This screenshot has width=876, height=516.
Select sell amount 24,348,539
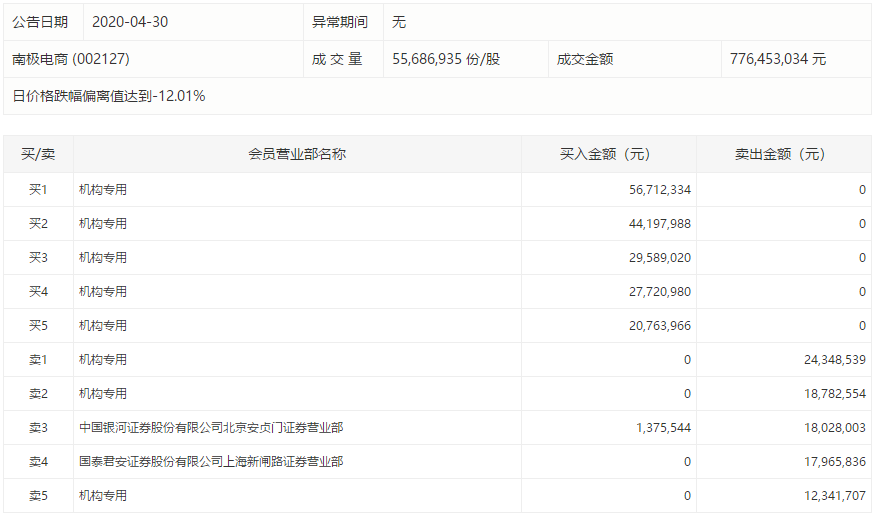(835, 360)
